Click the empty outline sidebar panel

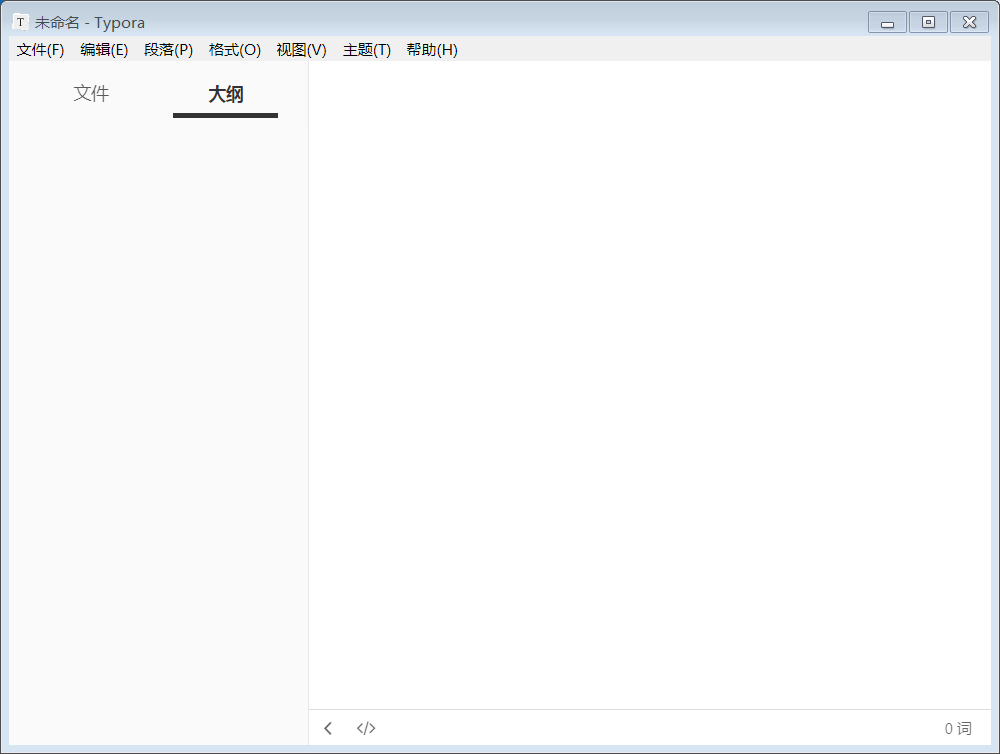(155, 400)
